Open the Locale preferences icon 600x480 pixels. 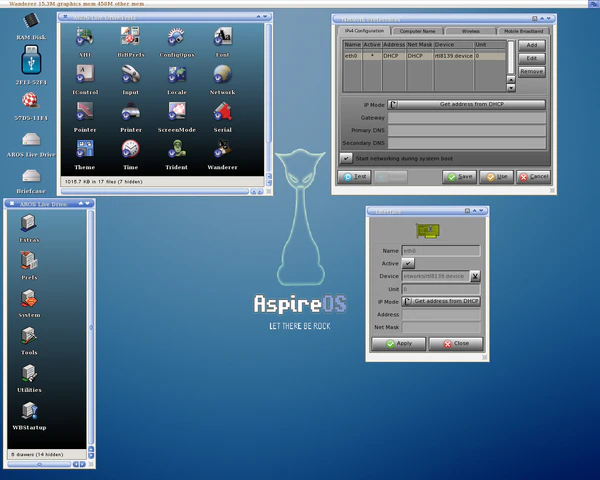tap(176, 74)
